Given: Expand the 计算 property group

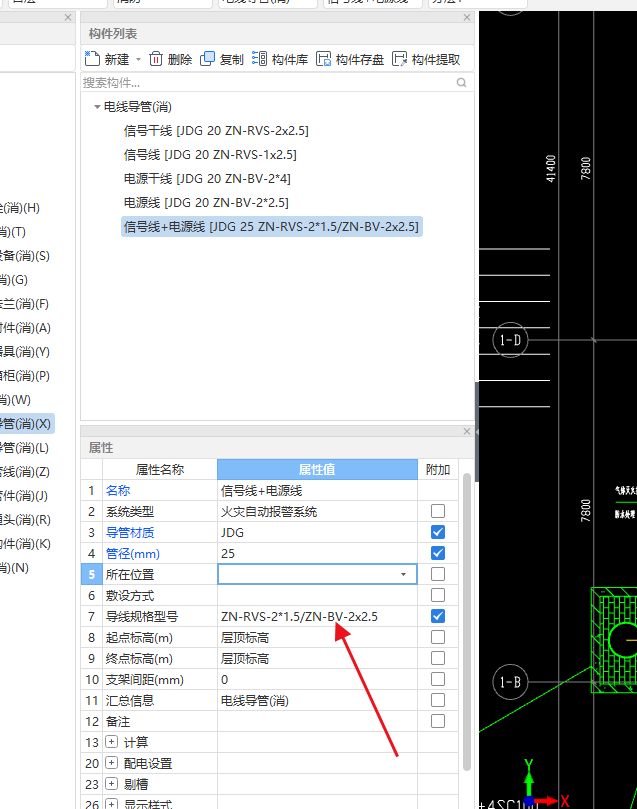Looking at the screenshot, I should click(111, 742).
